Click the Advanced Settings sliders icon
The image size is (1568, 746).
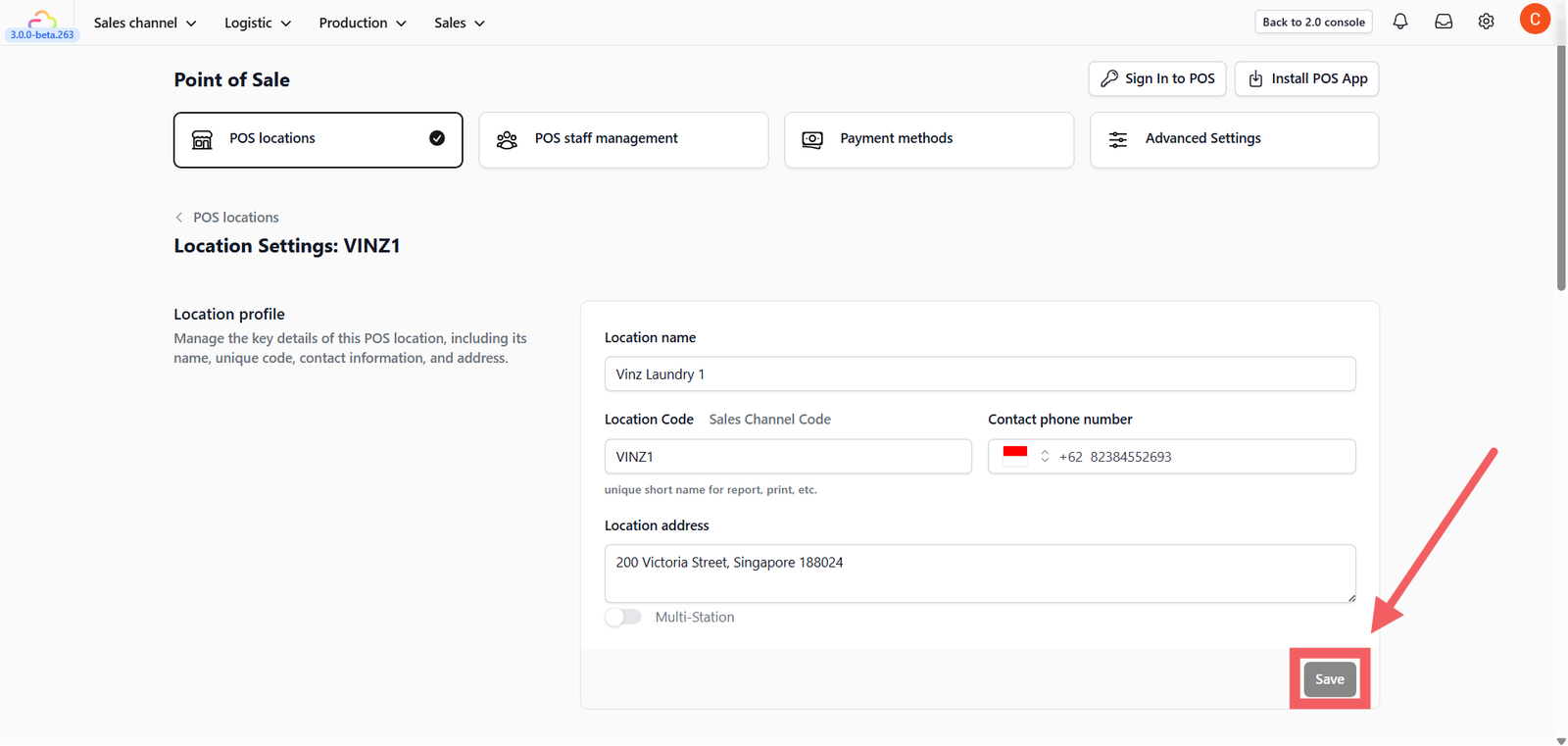(1118, 140)
